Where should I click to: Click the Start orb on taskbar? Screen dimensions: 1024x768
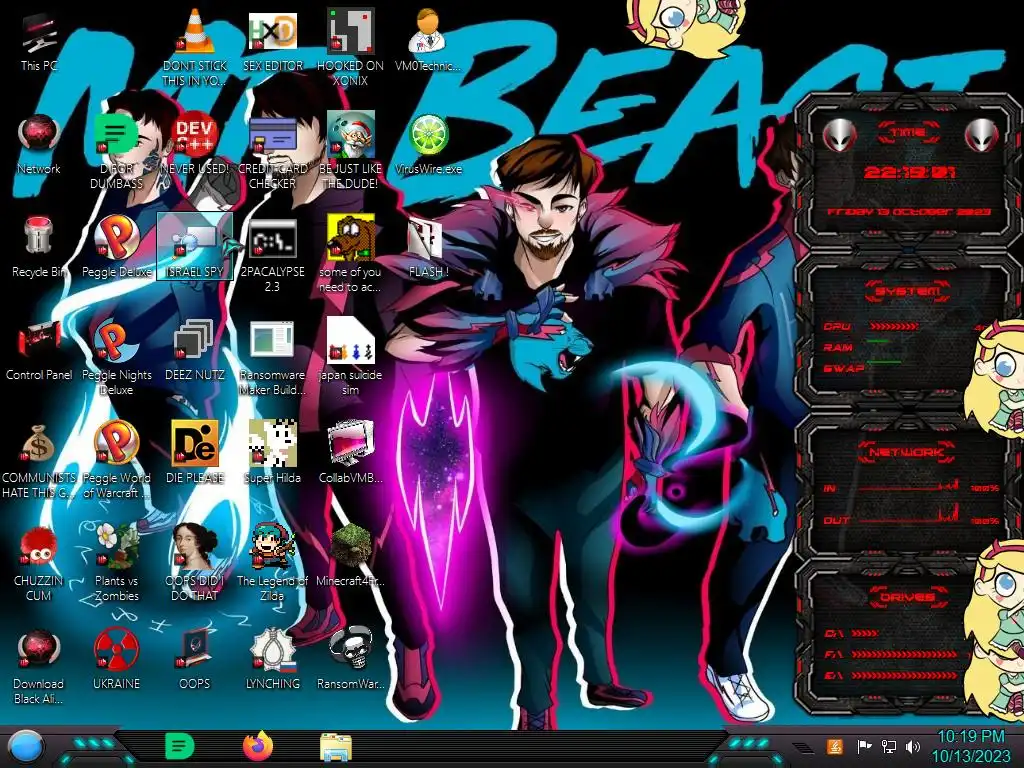(26, 746)
